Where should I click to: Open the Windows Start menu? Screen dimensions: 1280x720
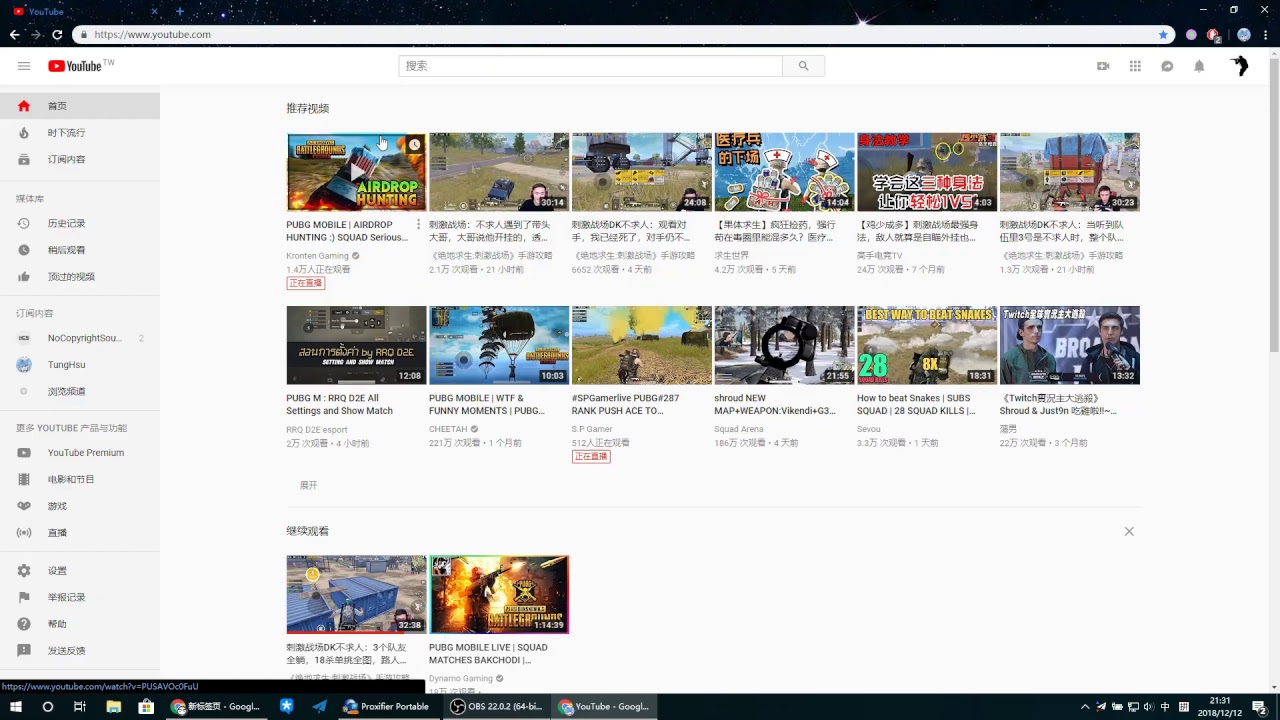(16, 706)
